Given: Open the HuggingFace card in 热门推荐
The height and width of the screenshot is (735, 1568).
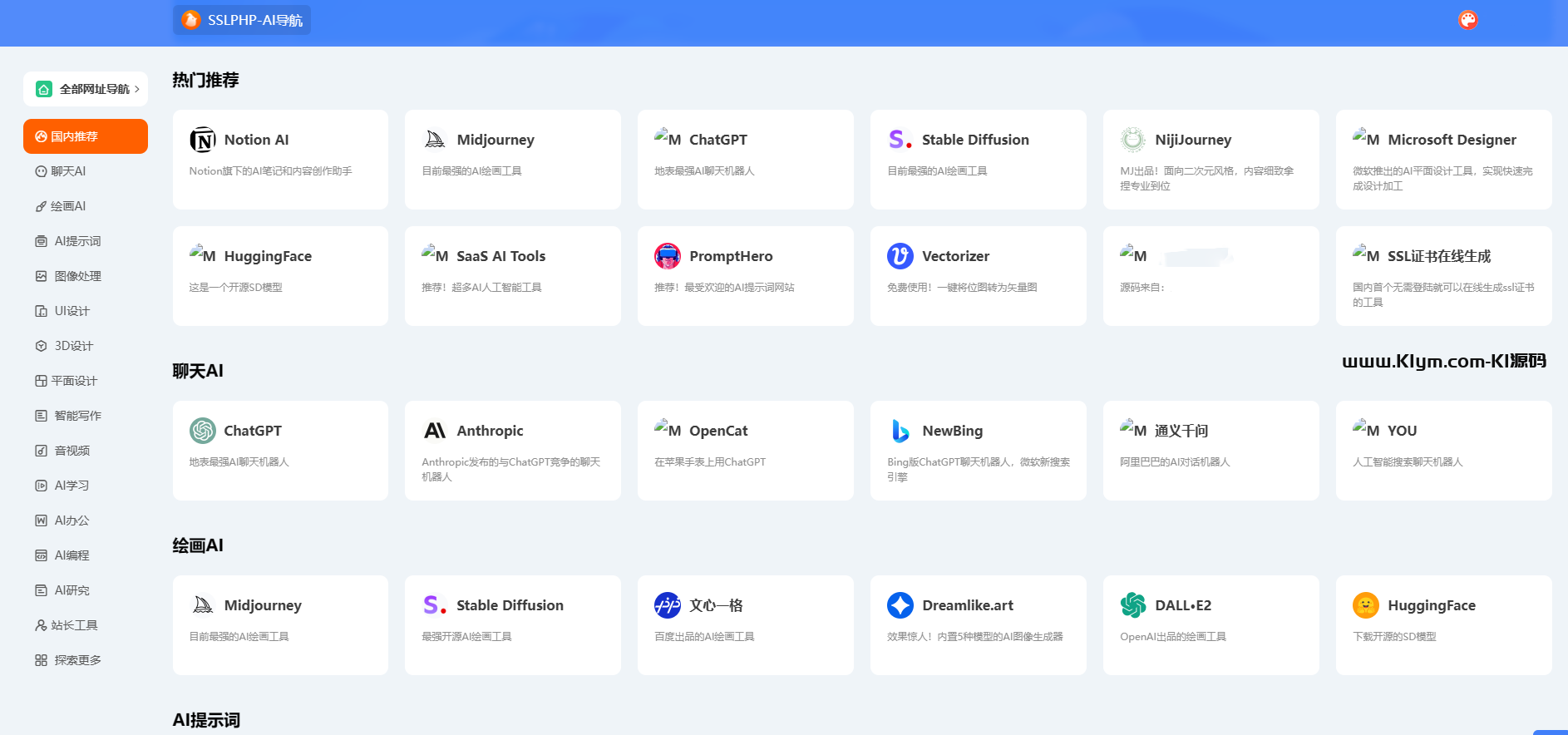Looking at the screenshot, I should point(280,276).
